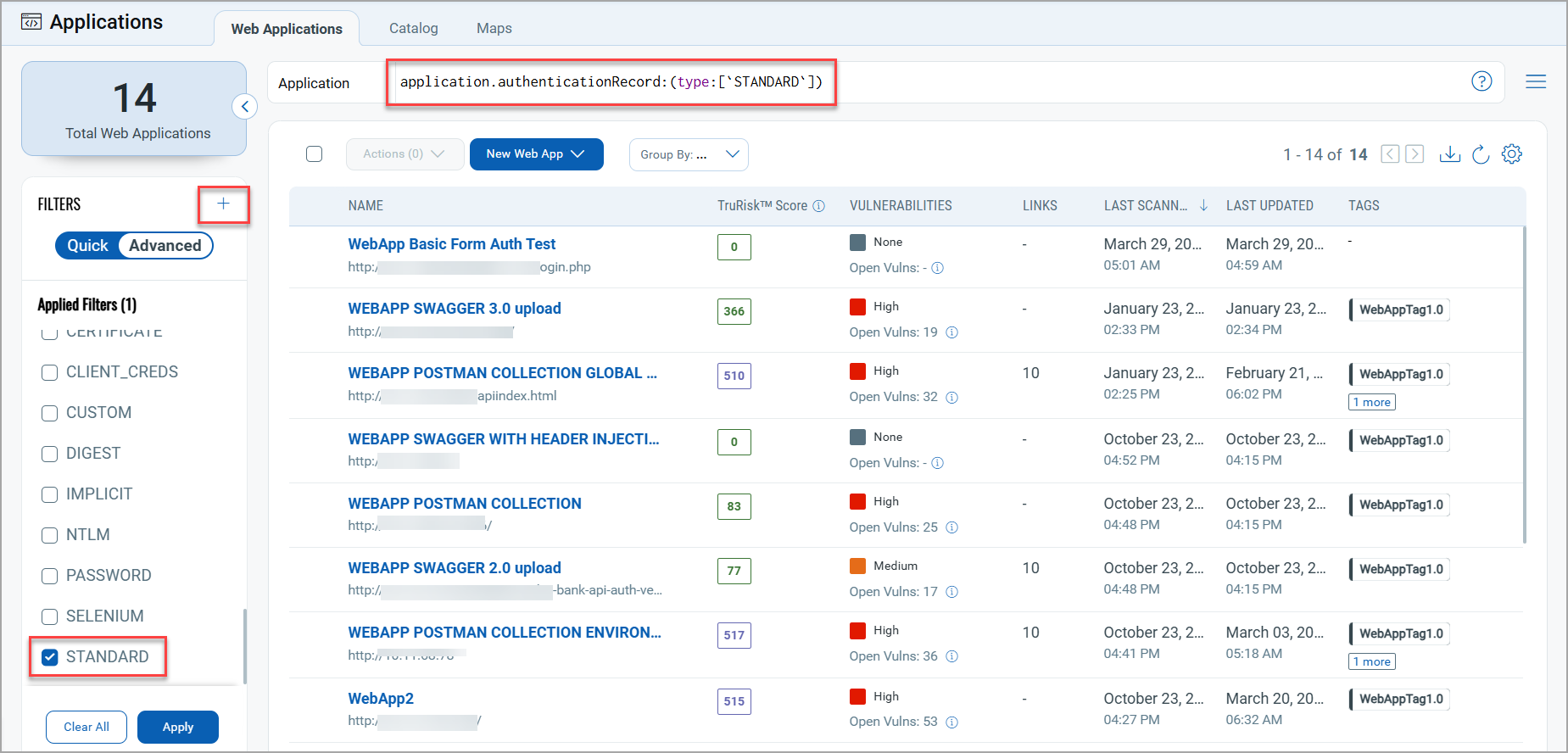Click into the application query search field
The height and width of the screenshot is (753, 1568).
[611, 82]
